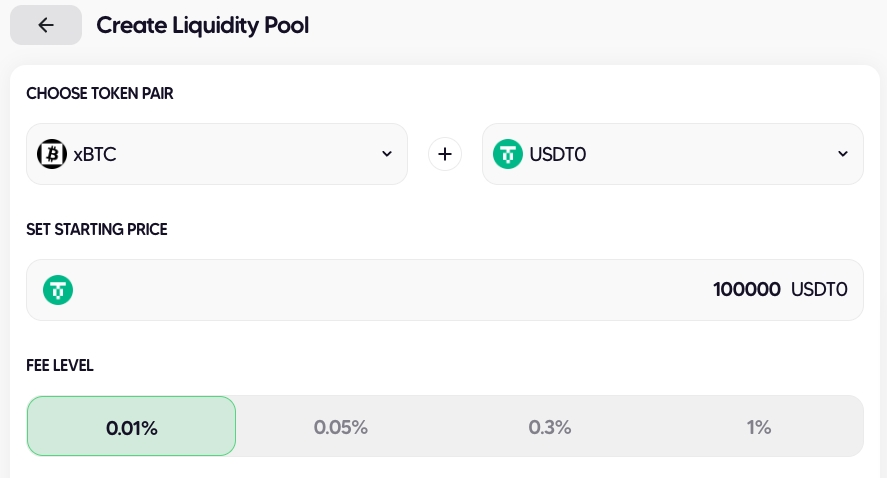Click the xBTC Bitcoin token icon
This screenshot has width=887, height=478.
52,154
